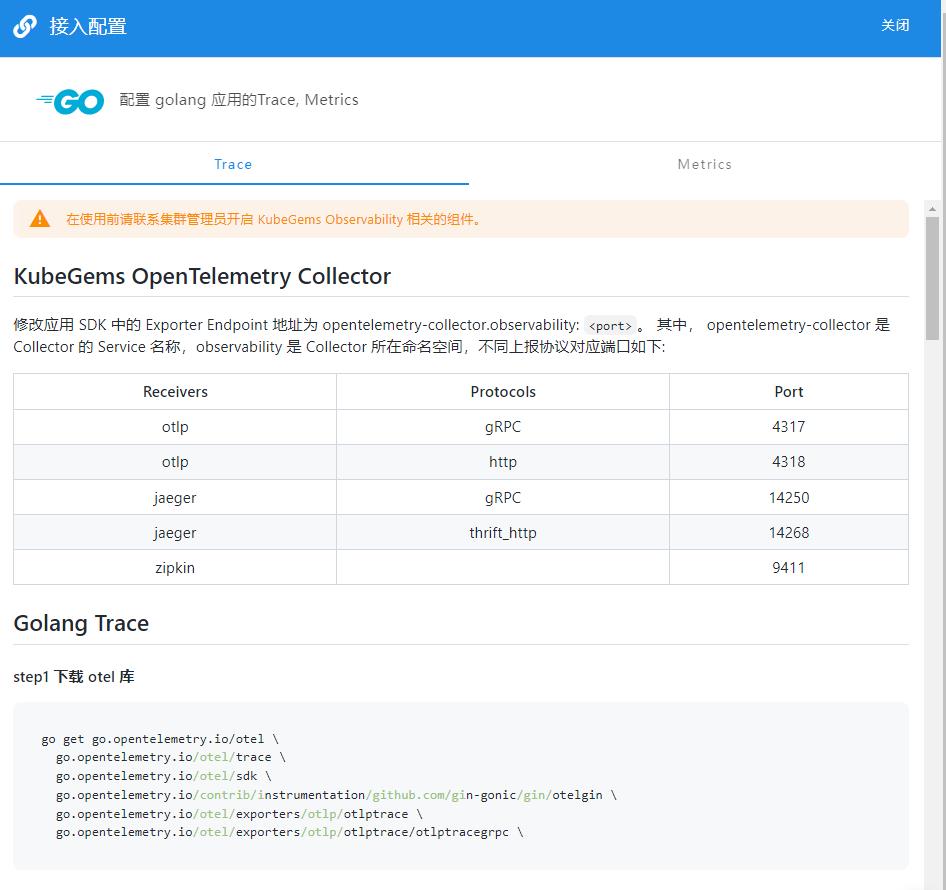Click the otelgin instrumentation code line

(337, 795)
